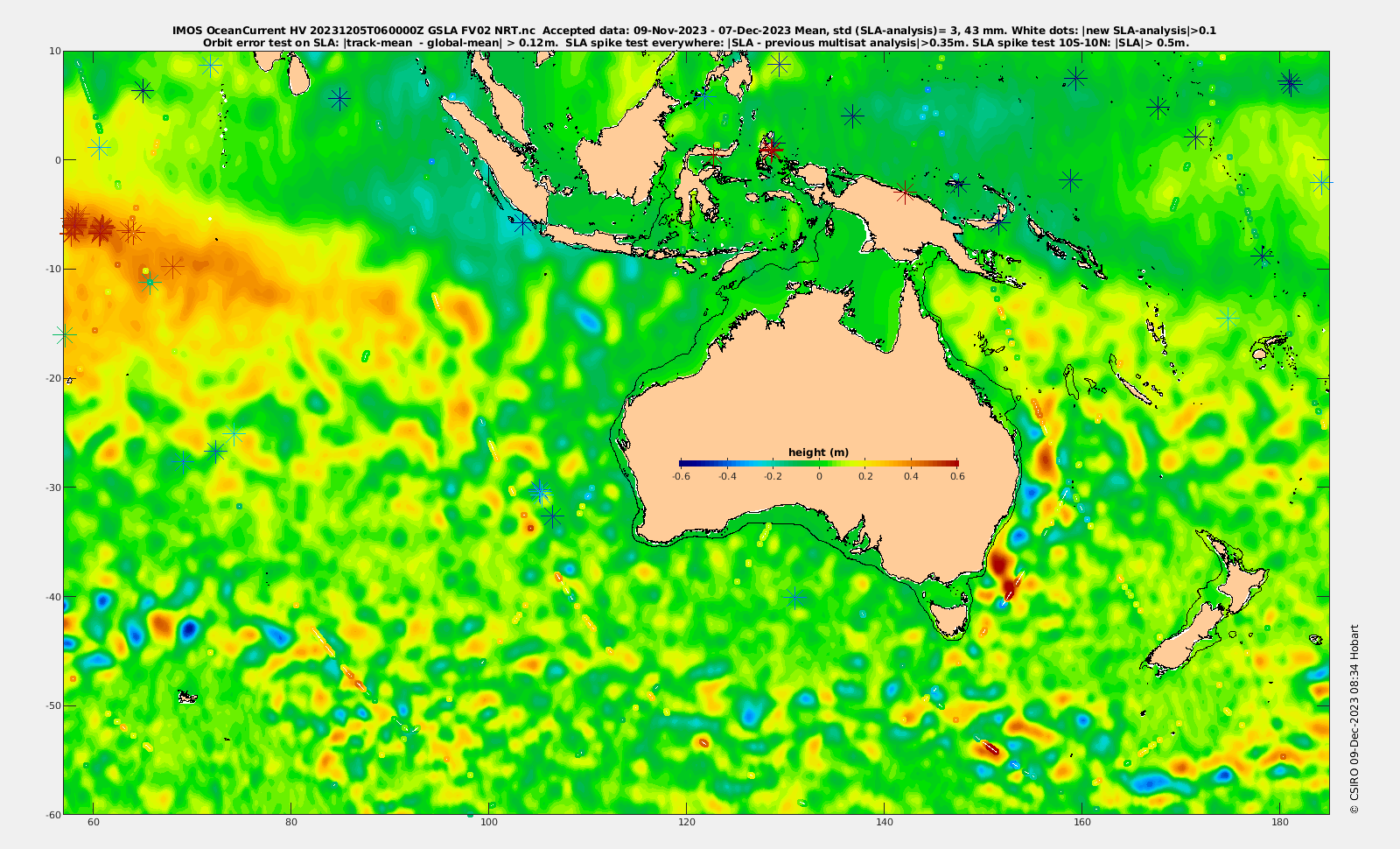The image size is (1400, 849).
Task: Click the dark red end of the colorbar
Action: [x=953, y=463]
